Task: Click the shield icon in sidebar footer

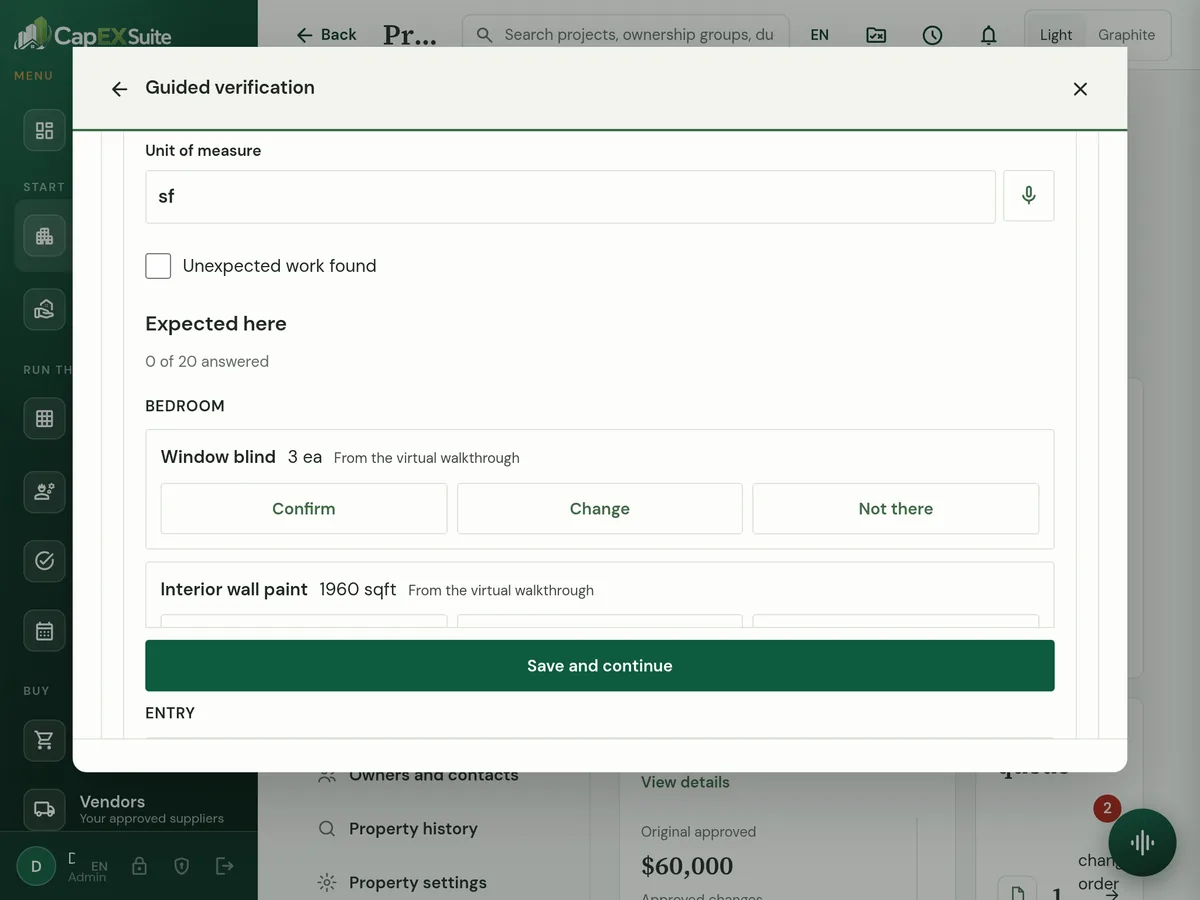Action: (x=182, y=866)
